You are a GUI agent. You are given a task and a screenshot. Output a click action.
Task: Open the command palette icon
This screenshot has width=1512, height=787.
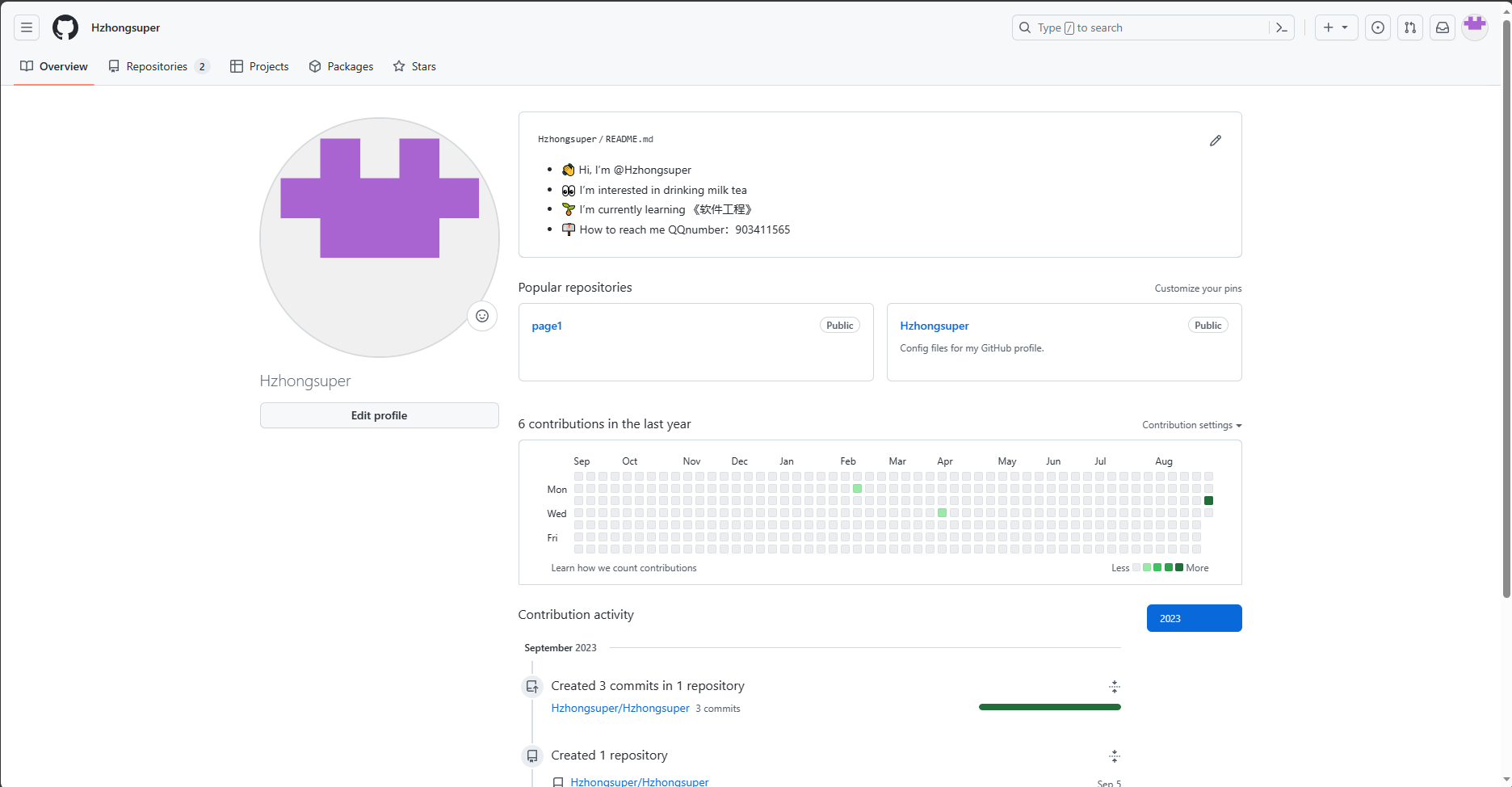coord(1282,27)
